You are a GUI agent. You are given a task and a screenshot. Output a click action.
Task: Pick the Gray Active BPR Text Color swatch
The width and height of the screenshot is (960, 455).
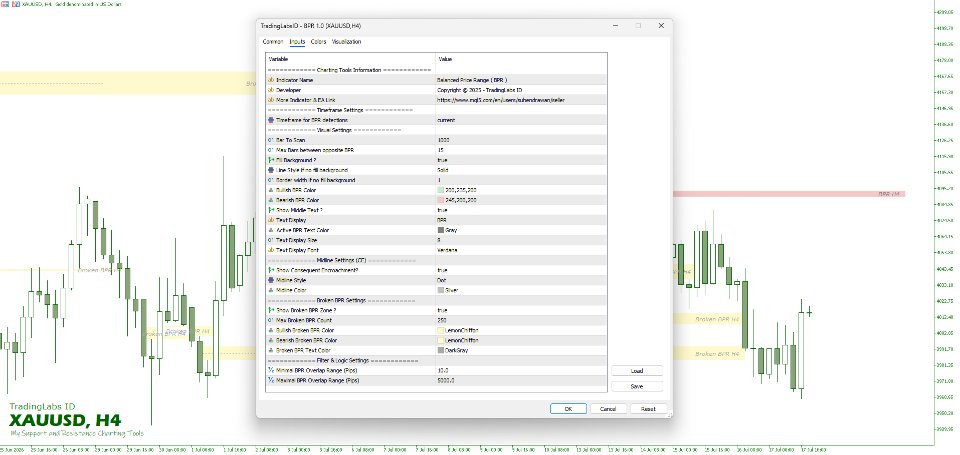[x=441, y=230]
